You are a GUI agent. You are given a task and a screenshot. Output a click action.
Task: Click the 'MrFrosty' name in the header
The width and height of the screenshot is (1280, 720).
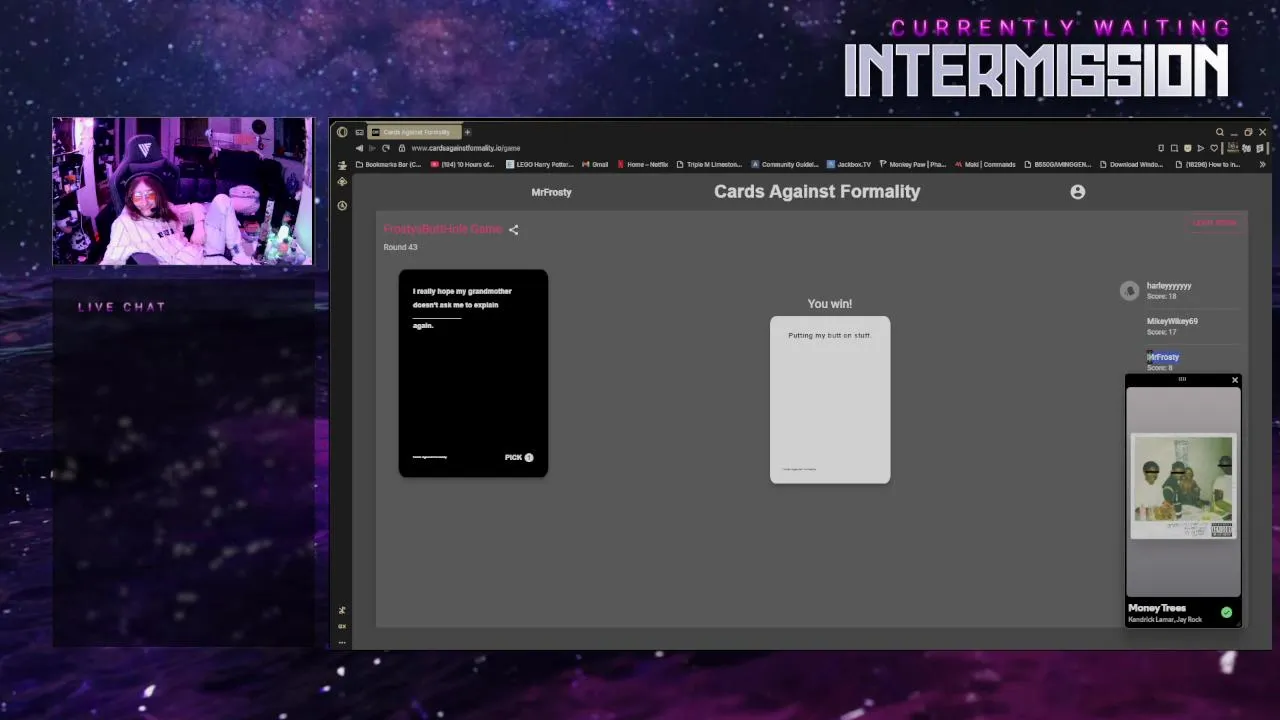click(x=551, y=192)
